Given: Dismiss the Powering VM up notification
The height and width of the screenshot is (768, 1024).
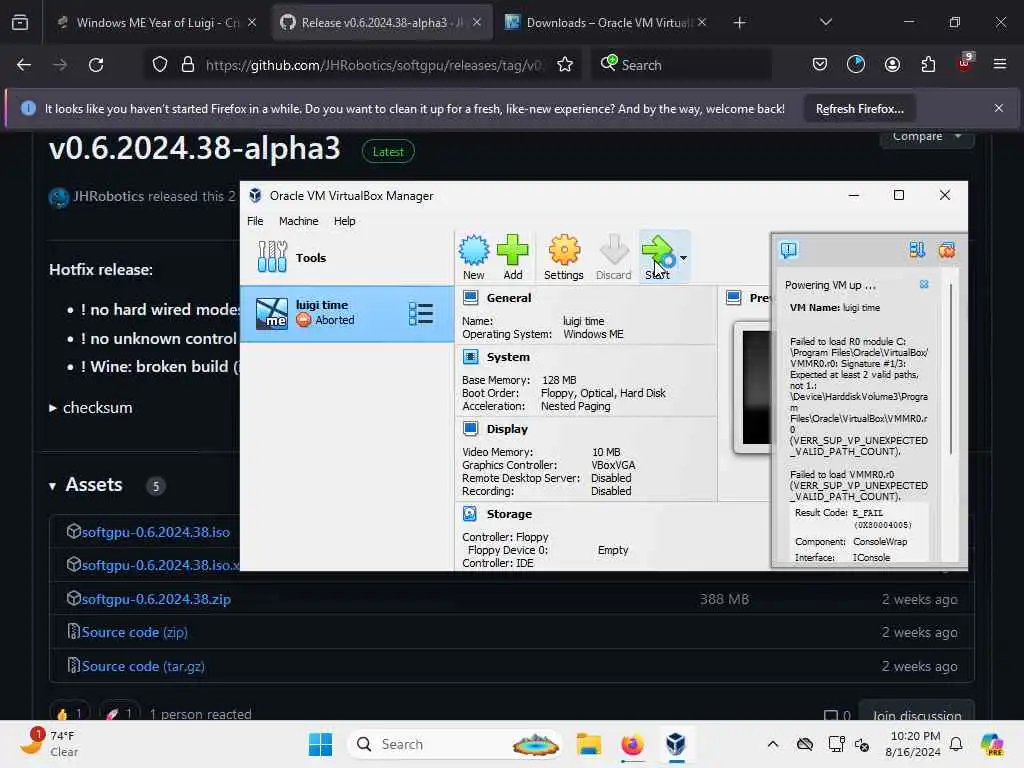Looking at the screenshot, I should (x=924, y=284).
